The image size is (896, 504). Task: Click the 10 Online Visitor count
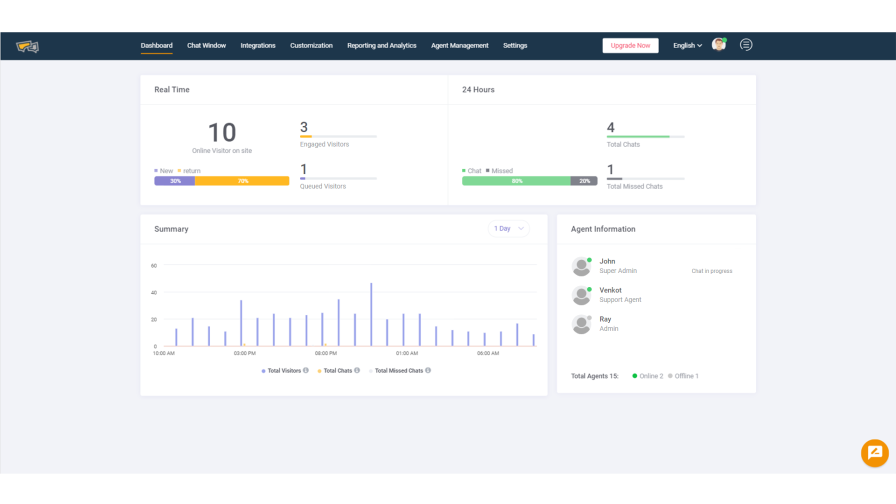point(222,133)
